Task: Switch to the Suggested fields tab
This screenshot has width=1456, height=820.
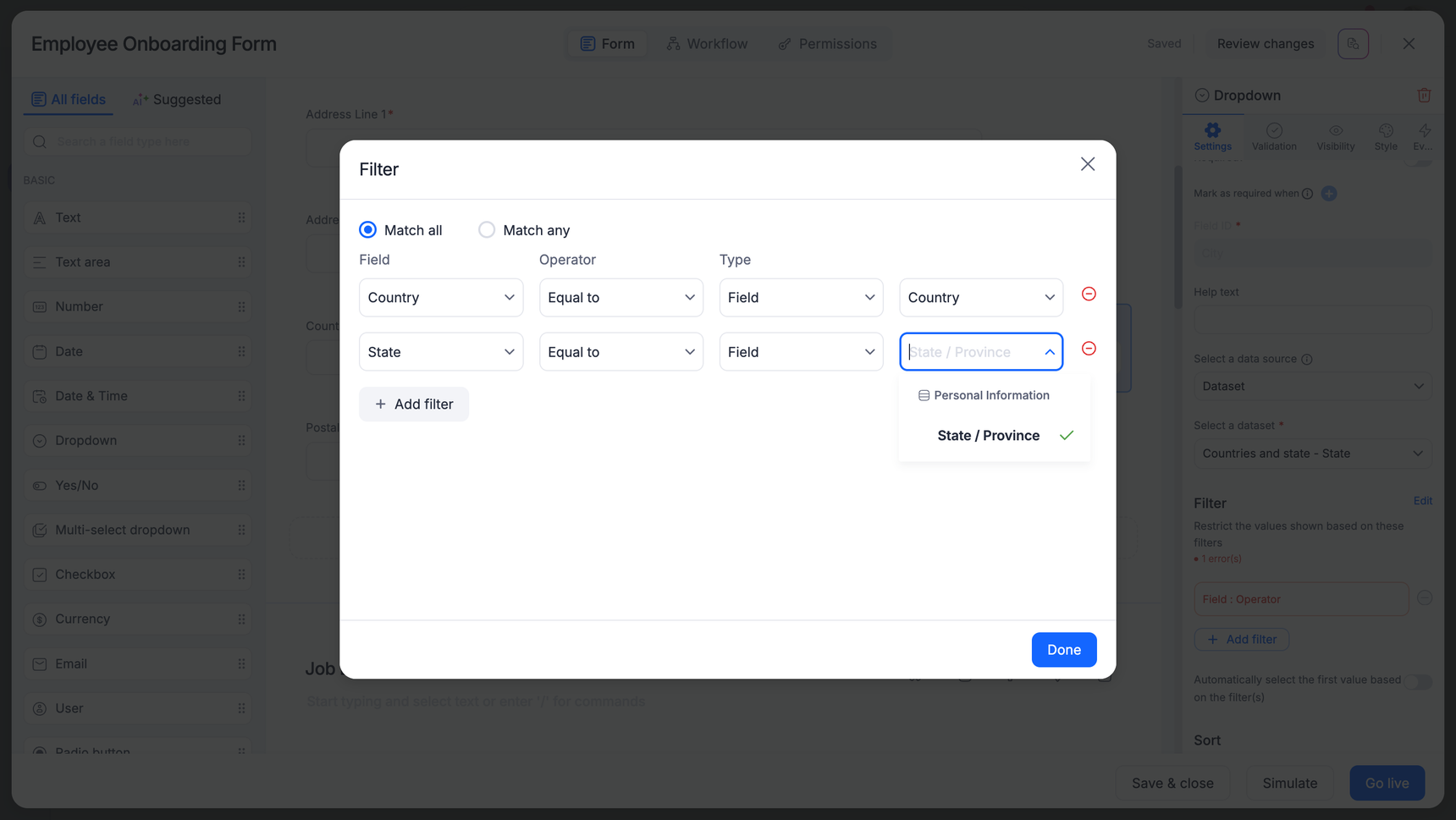Action: pyautogui.click(x=177, y=100)
